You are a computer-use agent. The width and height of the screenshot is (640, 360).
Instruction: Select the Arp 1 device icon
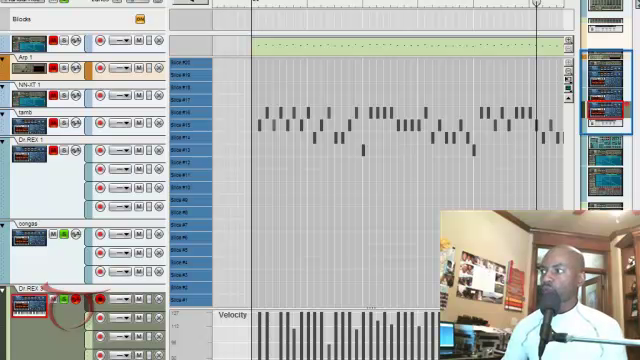(x=29, y=68)
